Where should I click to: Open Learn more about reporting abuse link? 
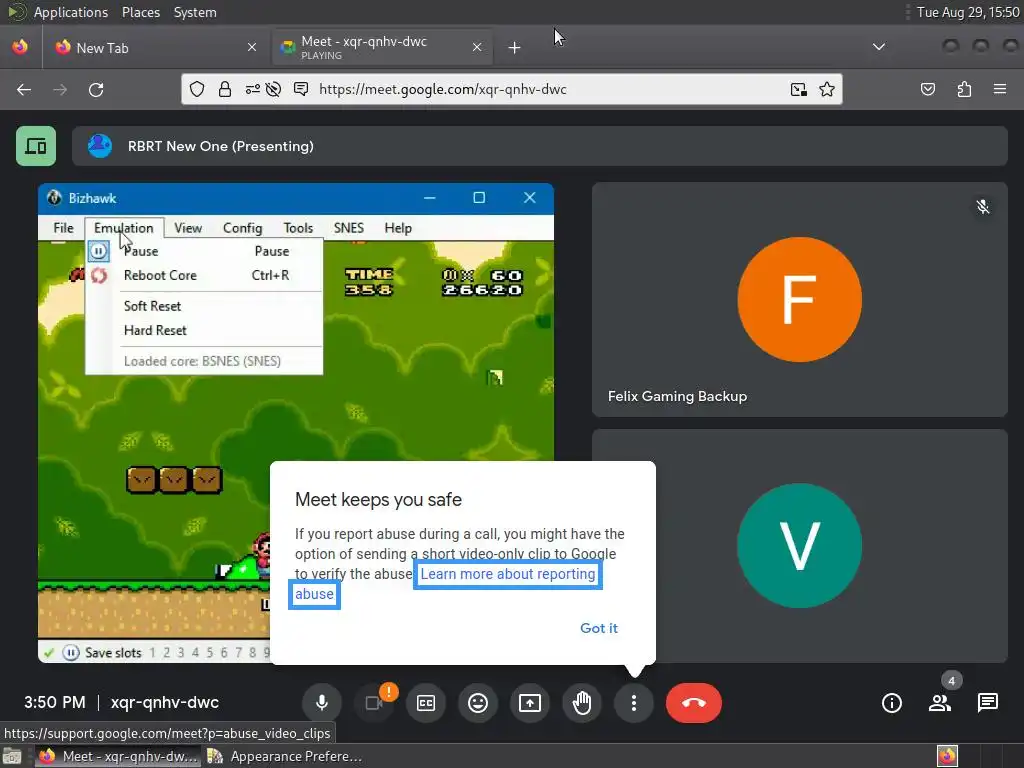click(x=507, y=574)
